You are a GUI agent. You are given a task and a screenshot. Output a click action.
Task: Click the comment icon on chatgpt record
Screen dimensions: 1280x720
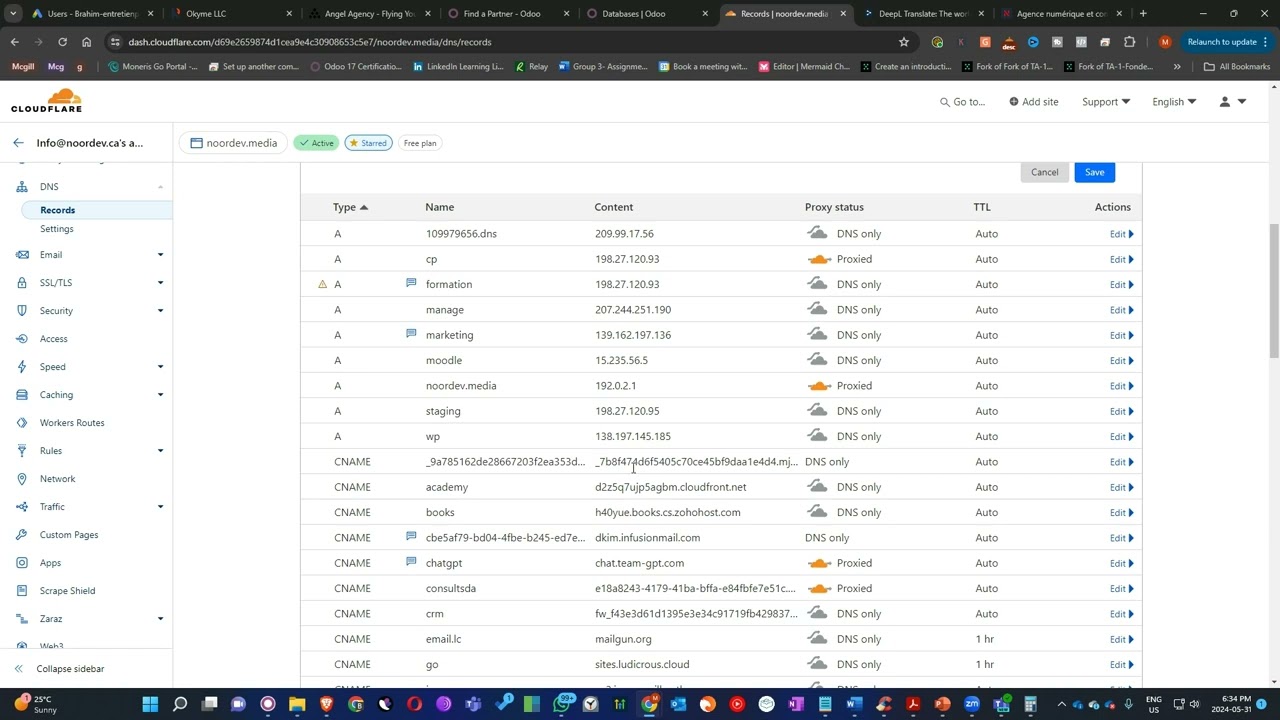click(411, 562)
